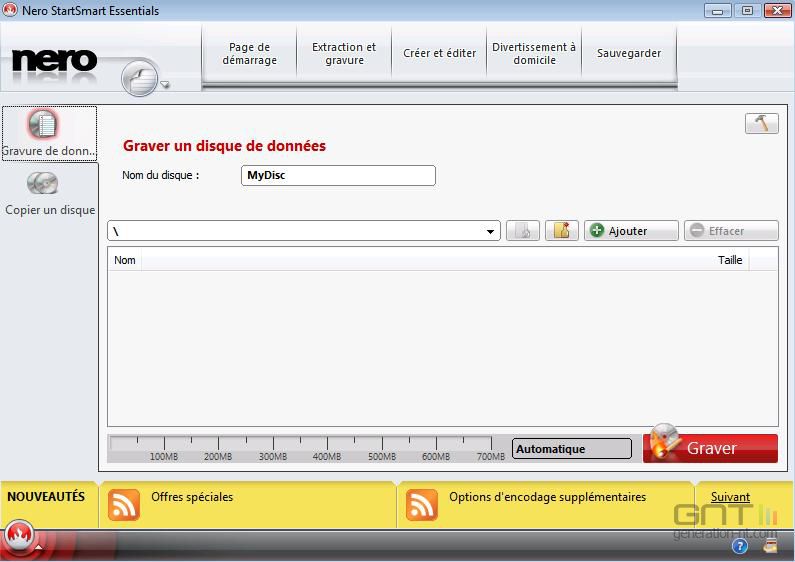
Task: Go to Divertissement à domicile tab
Action: (534, 53)
